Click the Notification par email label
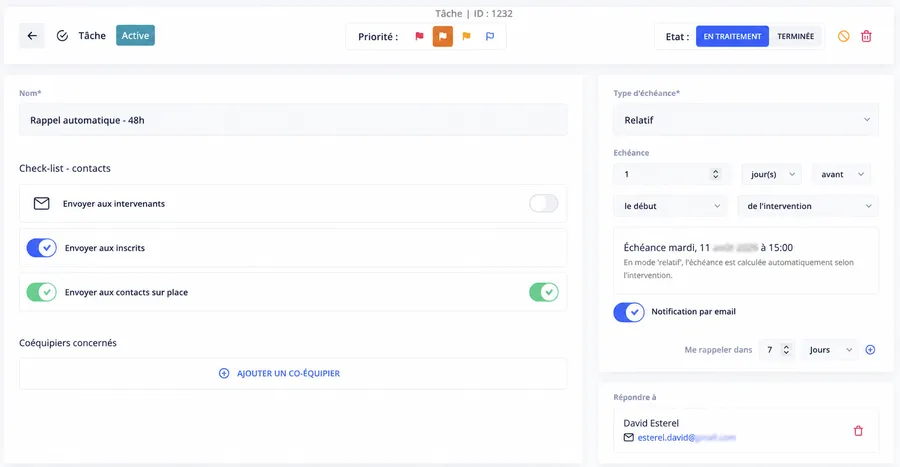 [693, 312]
